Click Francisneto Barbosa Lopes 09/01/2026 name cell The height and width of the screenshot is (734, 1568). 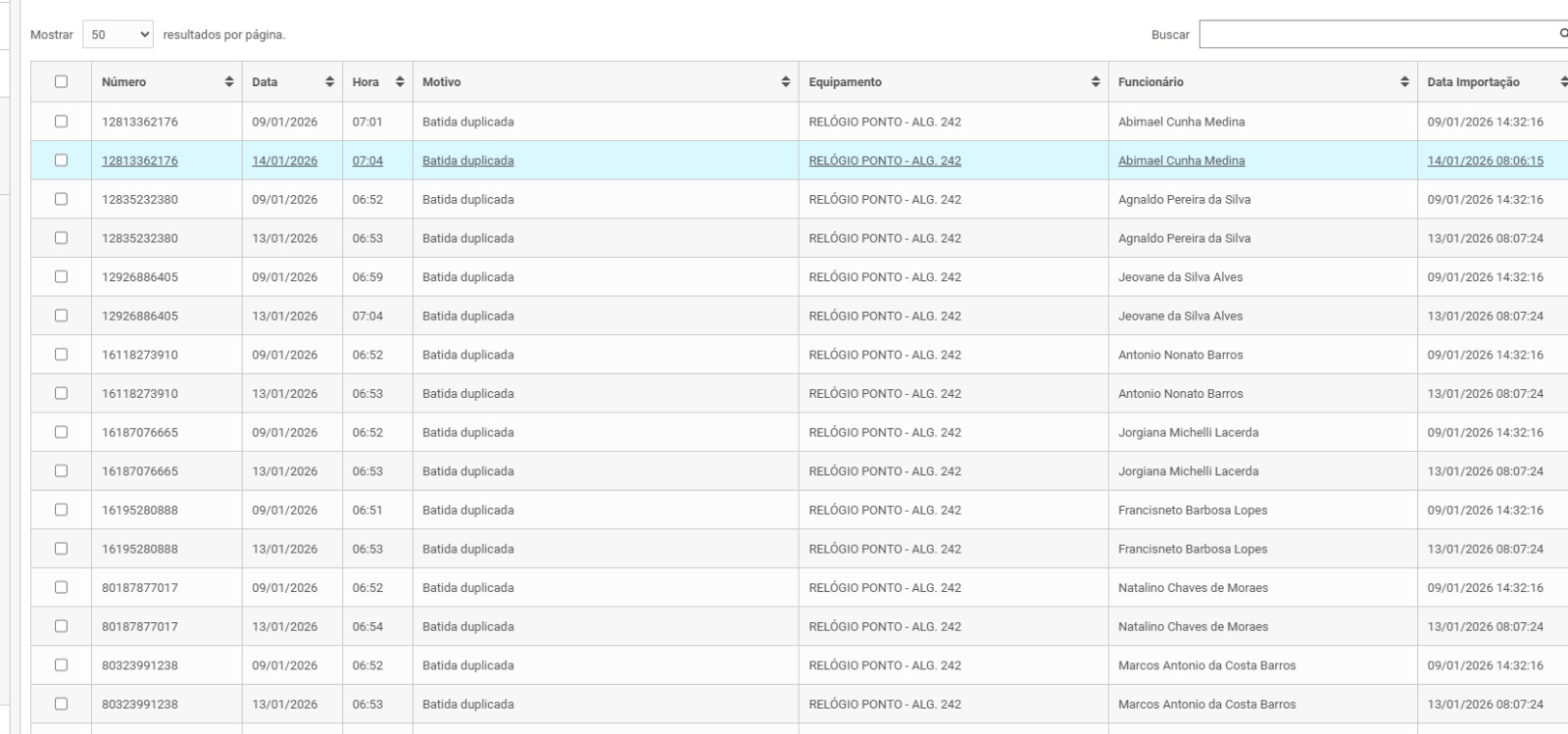pyautogui.click(x=1193, y=511)
